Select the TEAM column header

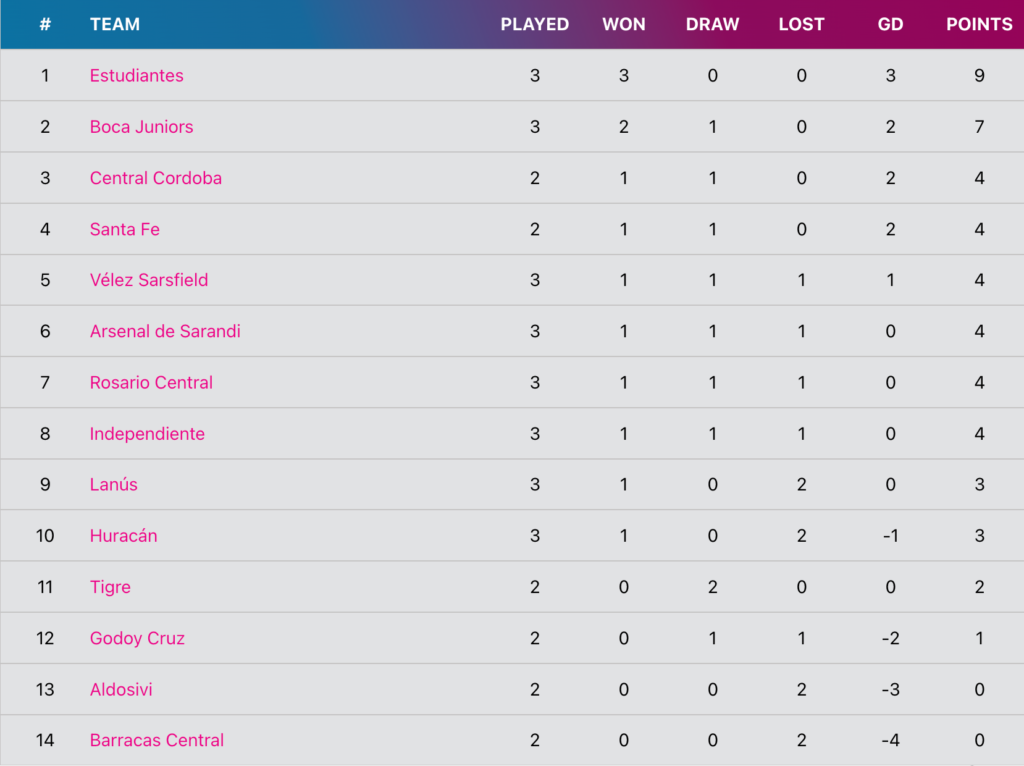coord(115,25)
